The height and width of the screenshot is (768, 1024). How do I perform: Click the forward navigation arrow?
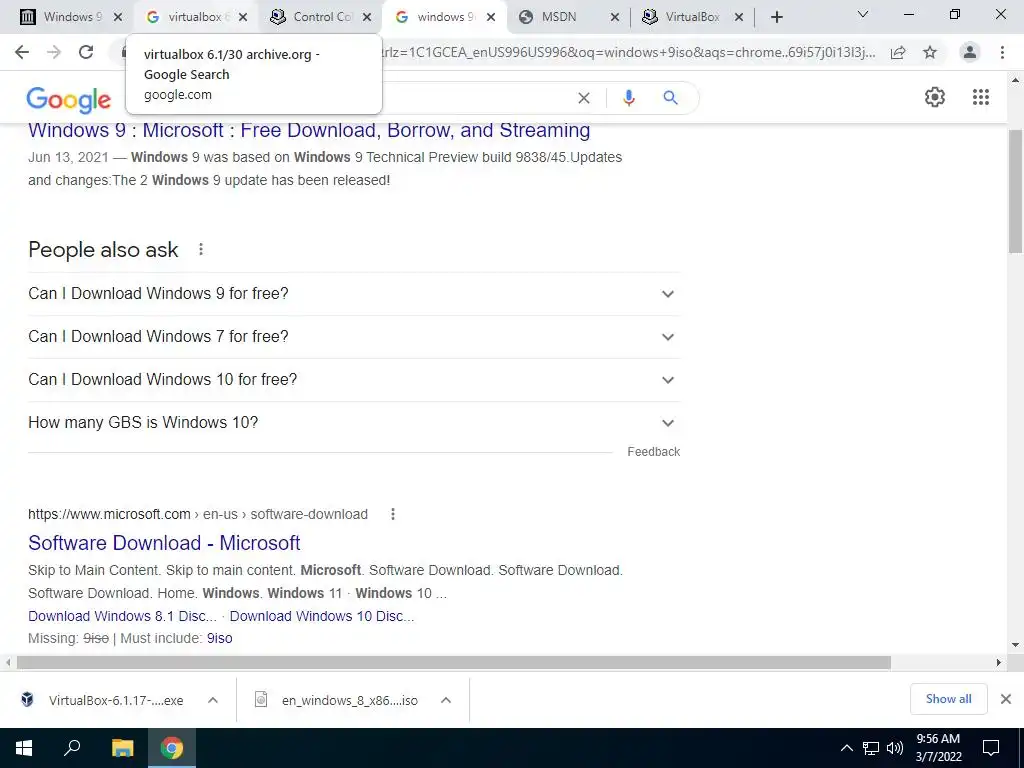54,52
